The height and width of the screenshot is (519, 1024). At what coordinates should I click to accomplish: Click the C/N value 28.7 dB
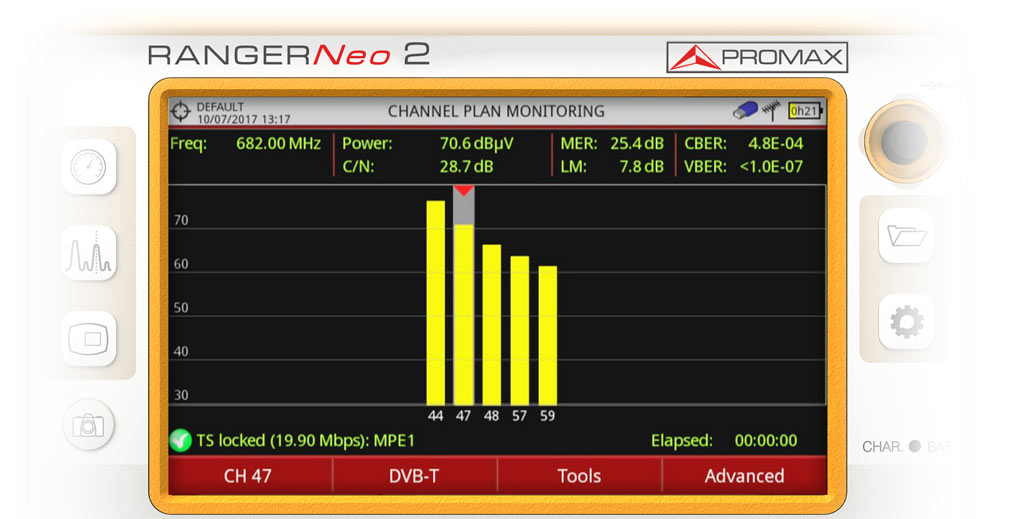(466, 167)
